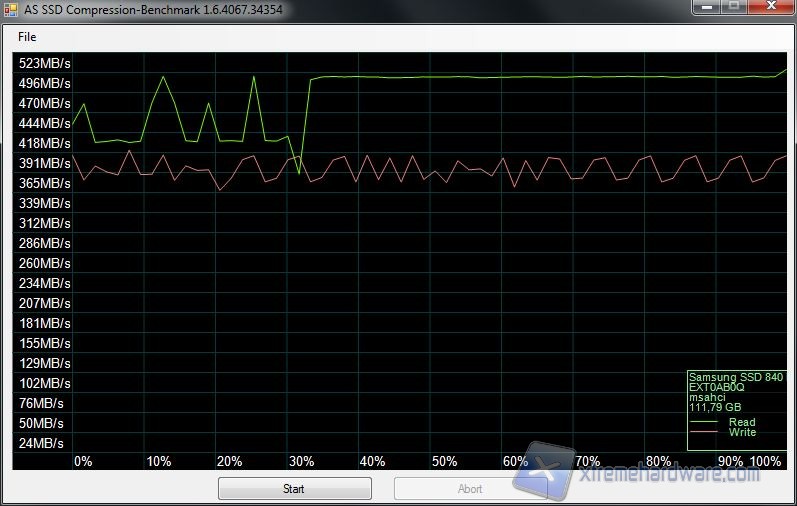Image resolution: width=797 pixels, height=506 pixels.
Task: Click the 0% marker on the X-axis
Action: click(x=83, y=461)
